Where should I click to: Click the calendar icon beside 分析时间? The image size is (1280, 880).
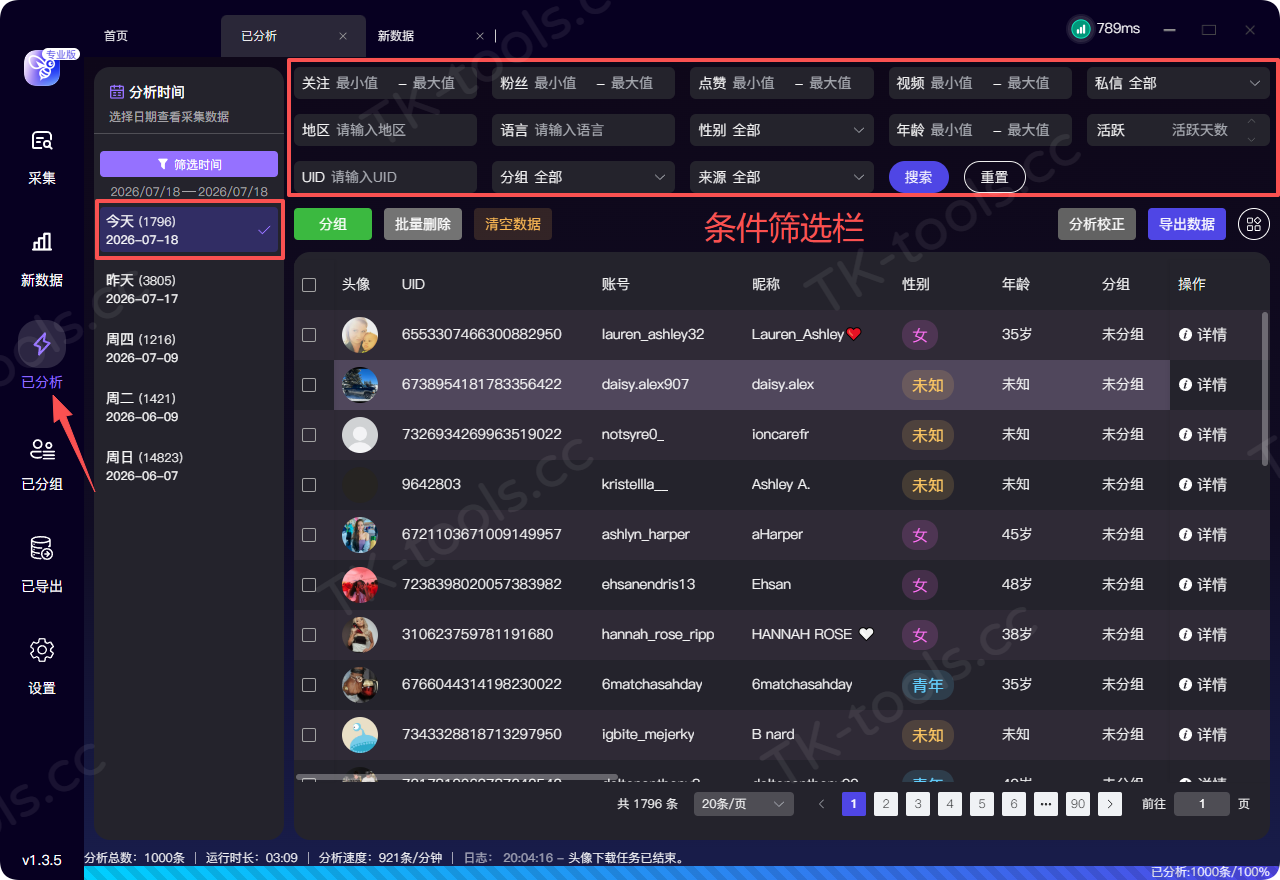(x=117, y=92)
